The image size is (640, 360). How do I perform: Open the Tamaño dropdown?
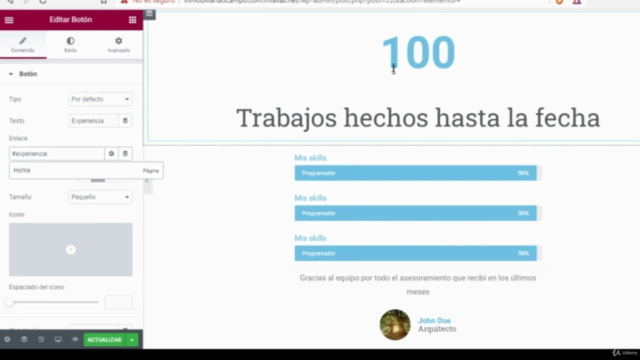(100, 197)
